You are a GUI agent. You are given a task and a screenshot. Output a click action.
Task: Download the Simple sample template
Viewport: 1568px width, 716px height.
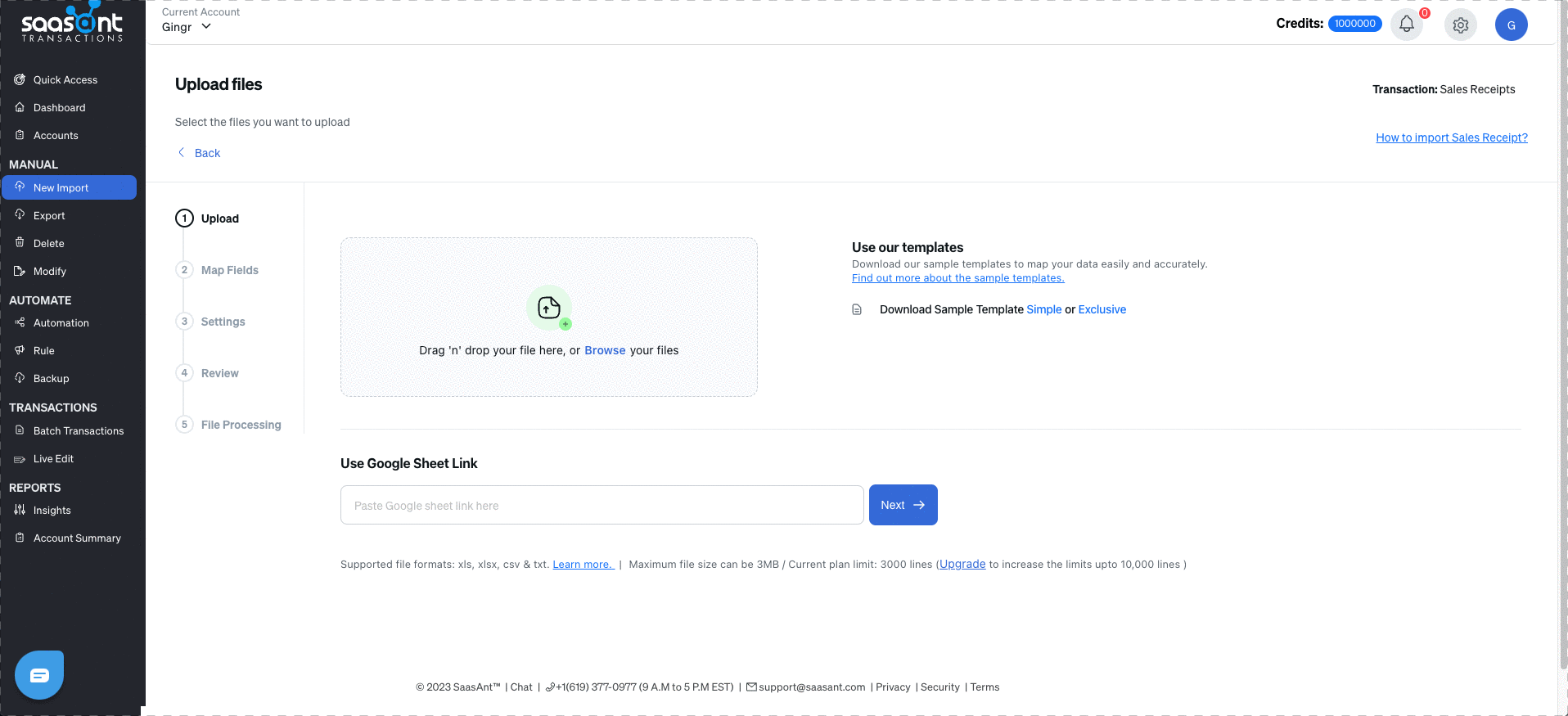(1044, 309)
